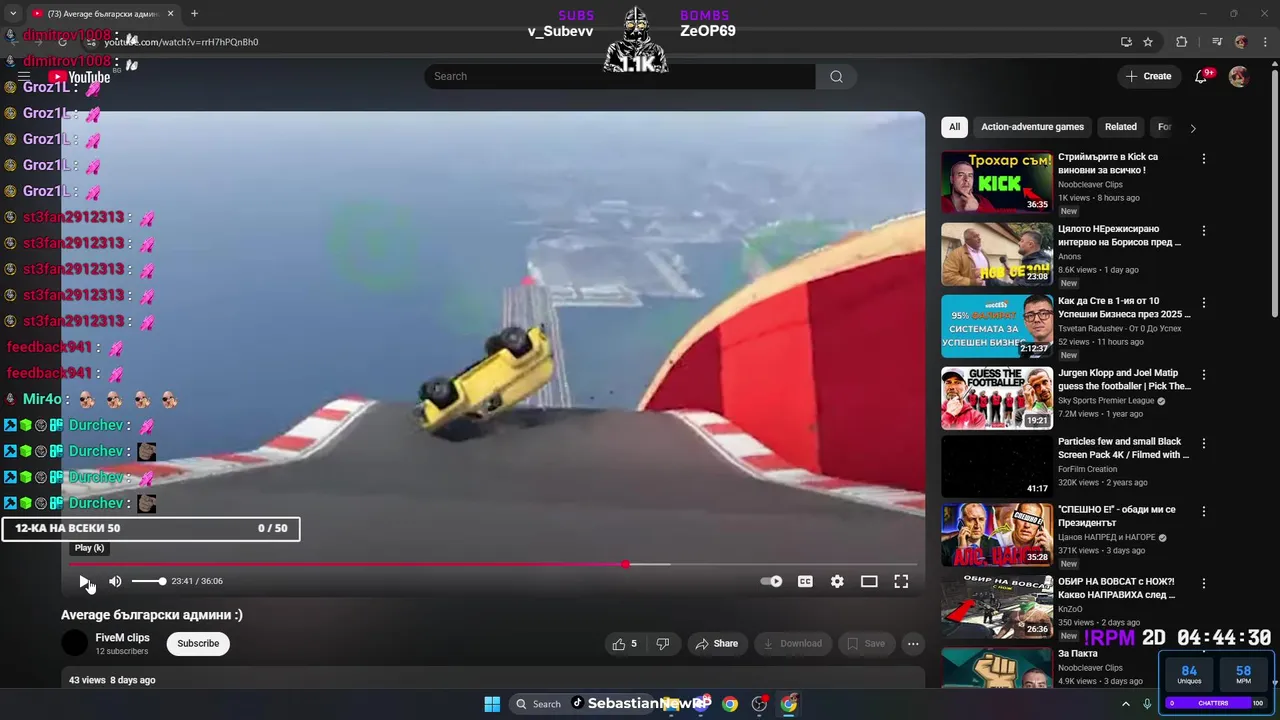Open the browser profile avatar
The height and width of the screenshot is (720, 1280).
(1241, 42)
